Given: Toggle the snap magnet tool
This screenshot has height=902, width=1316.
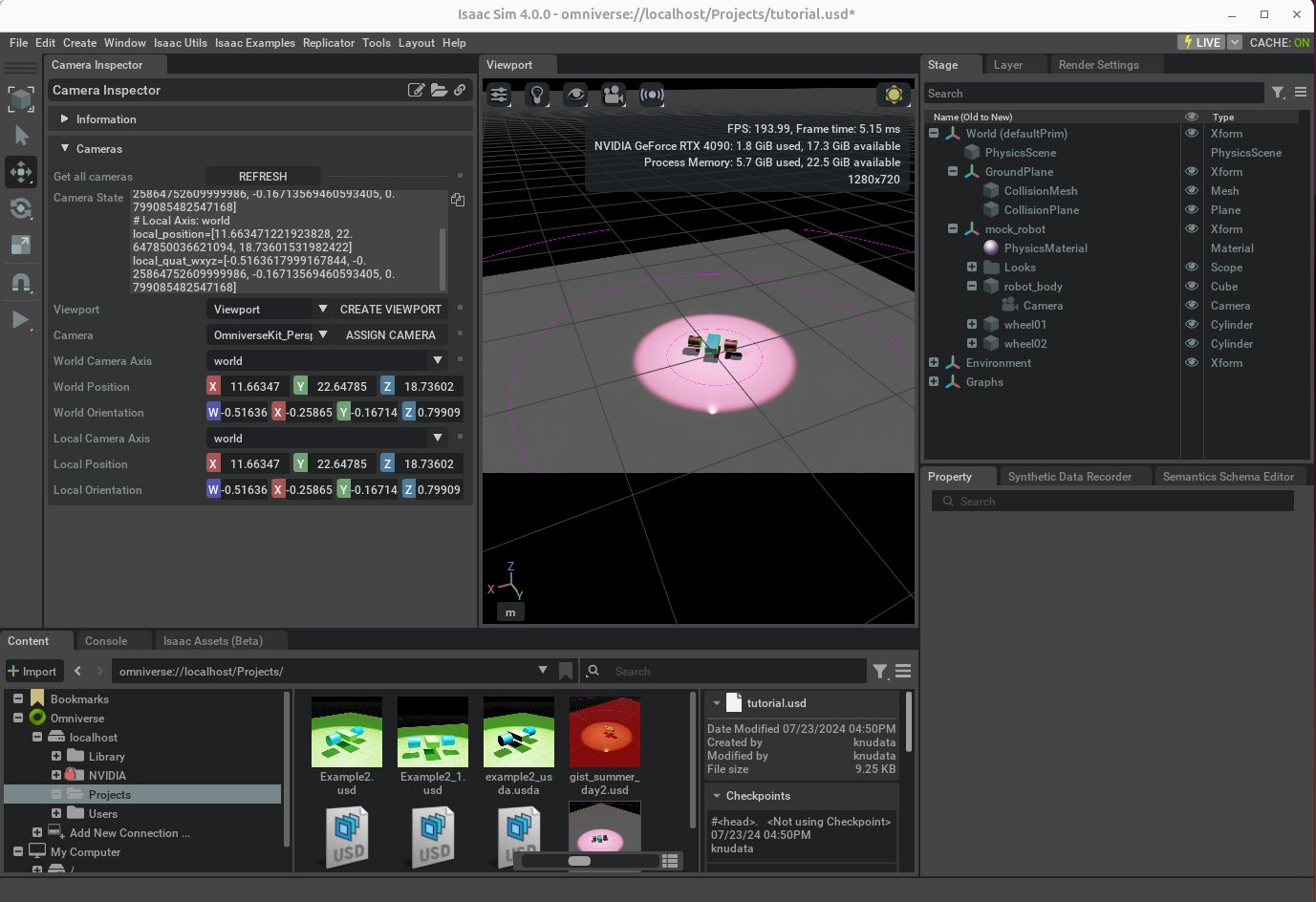Looking at the screenshot, I should point(21,283).
